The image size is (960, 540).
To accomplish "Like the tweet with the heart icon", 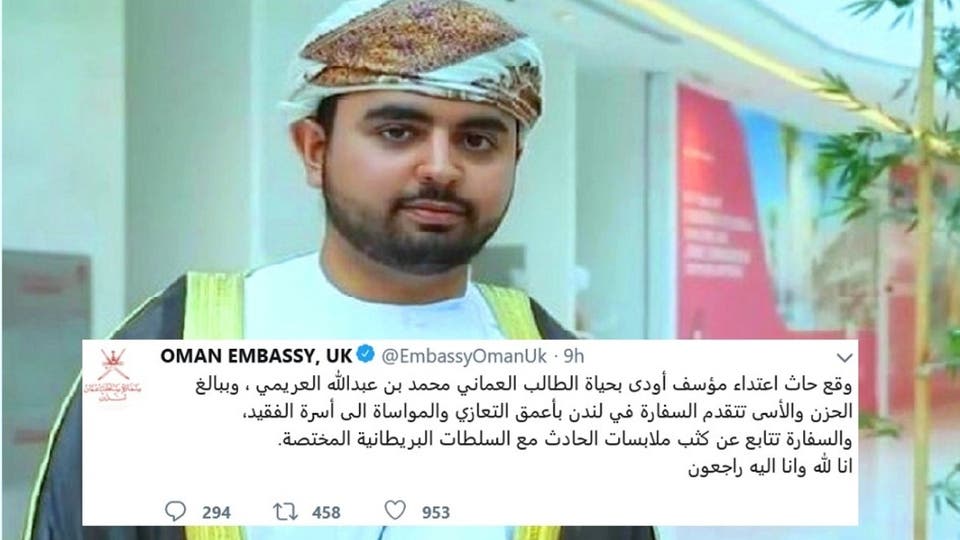I will click(x=395, y=510).
